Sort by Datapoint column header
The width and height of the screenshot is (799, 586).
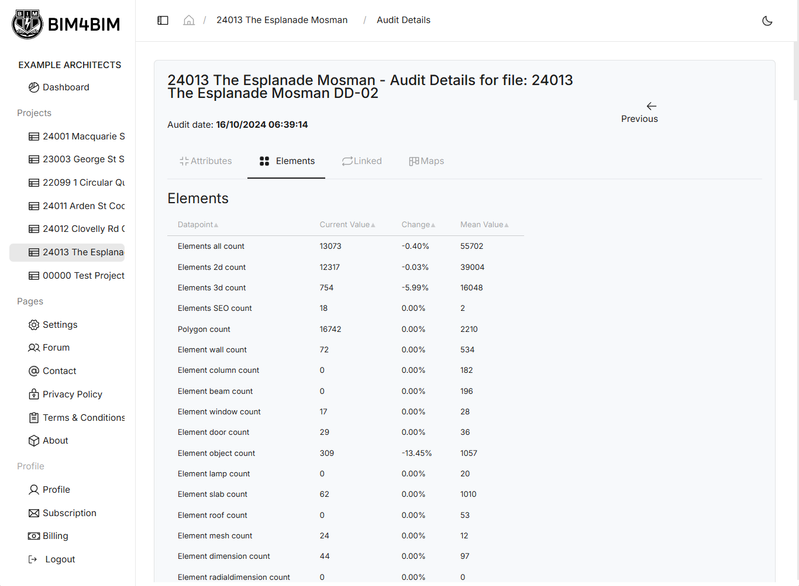[197, 225]
